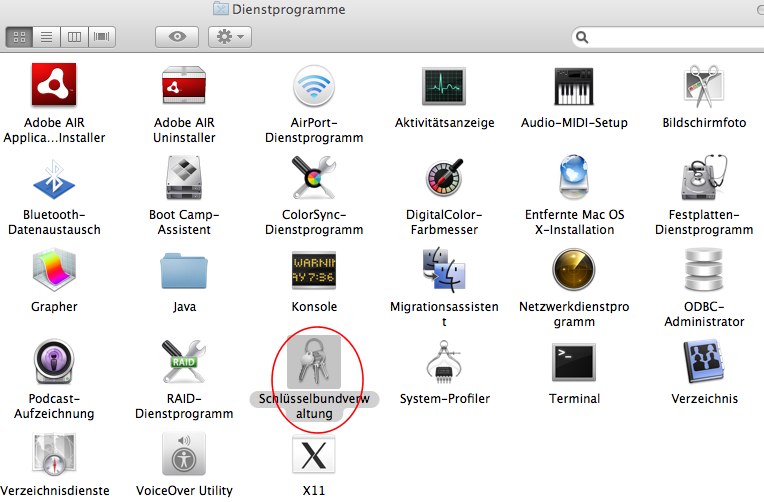Select the Verzeichnis address book icon
The width and height of the screenshot is (764, 502).
pos(704,362)
